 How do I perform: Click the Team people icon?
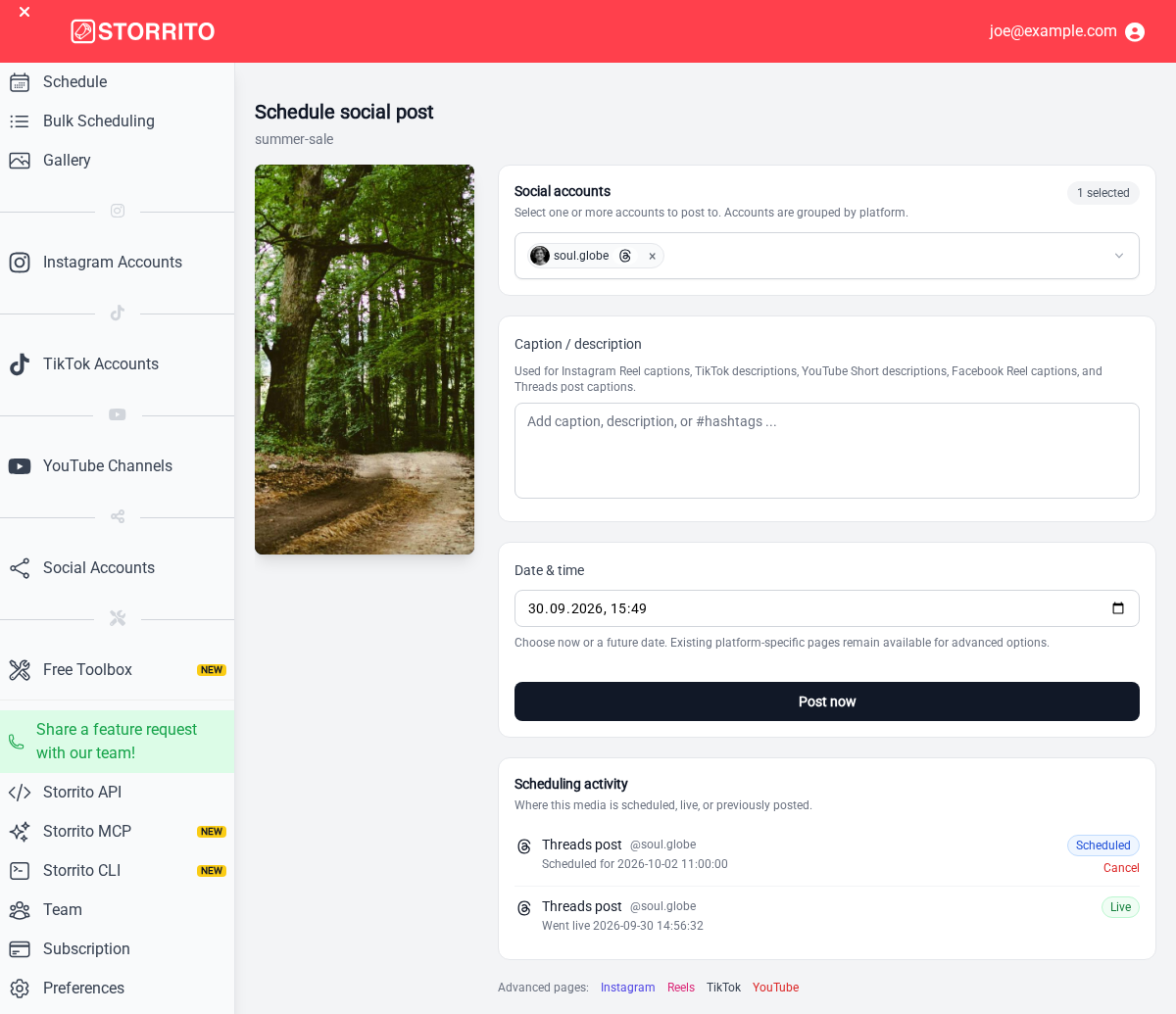(20, 910)
